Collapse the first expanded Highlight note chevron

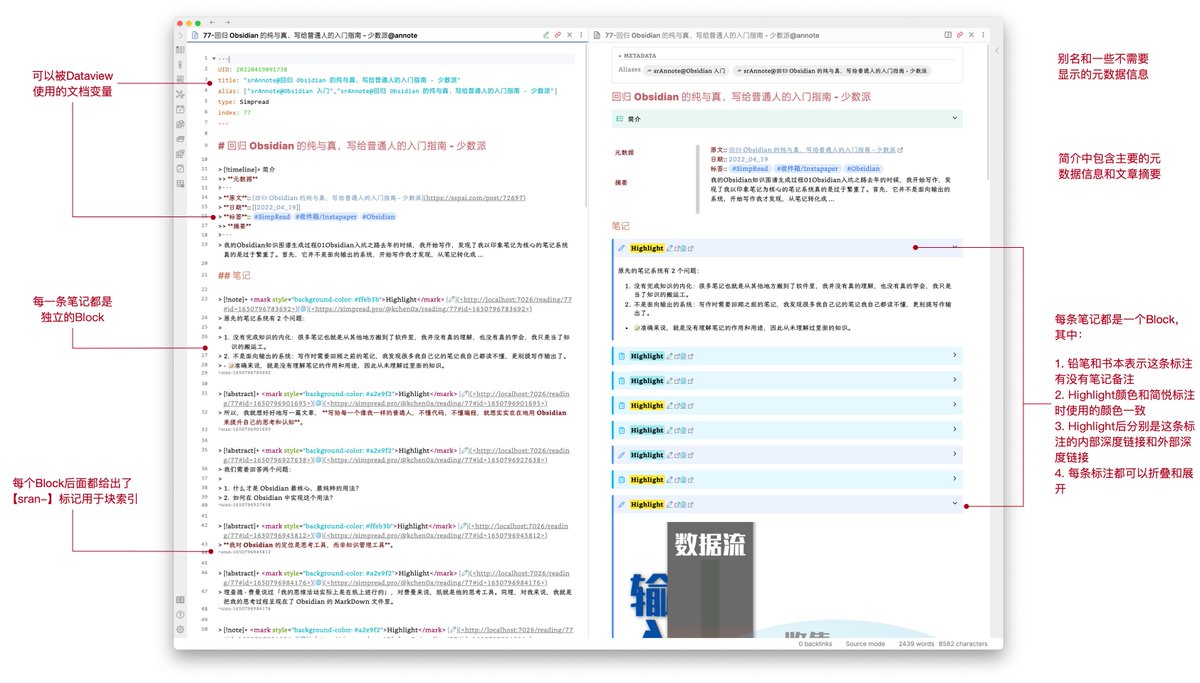pos(955,247)
